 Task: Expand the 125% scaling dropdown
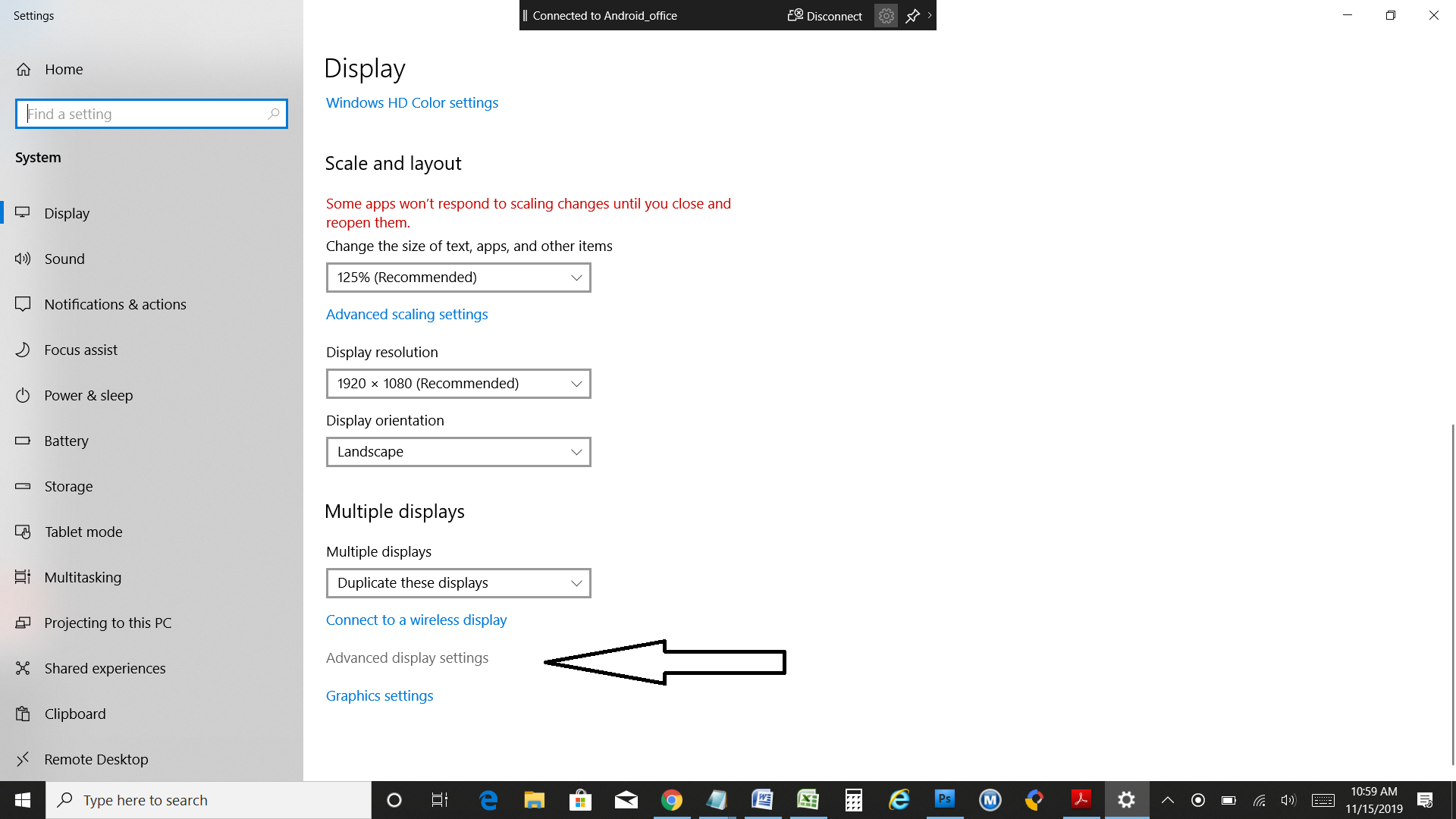(x=458, y=278)
